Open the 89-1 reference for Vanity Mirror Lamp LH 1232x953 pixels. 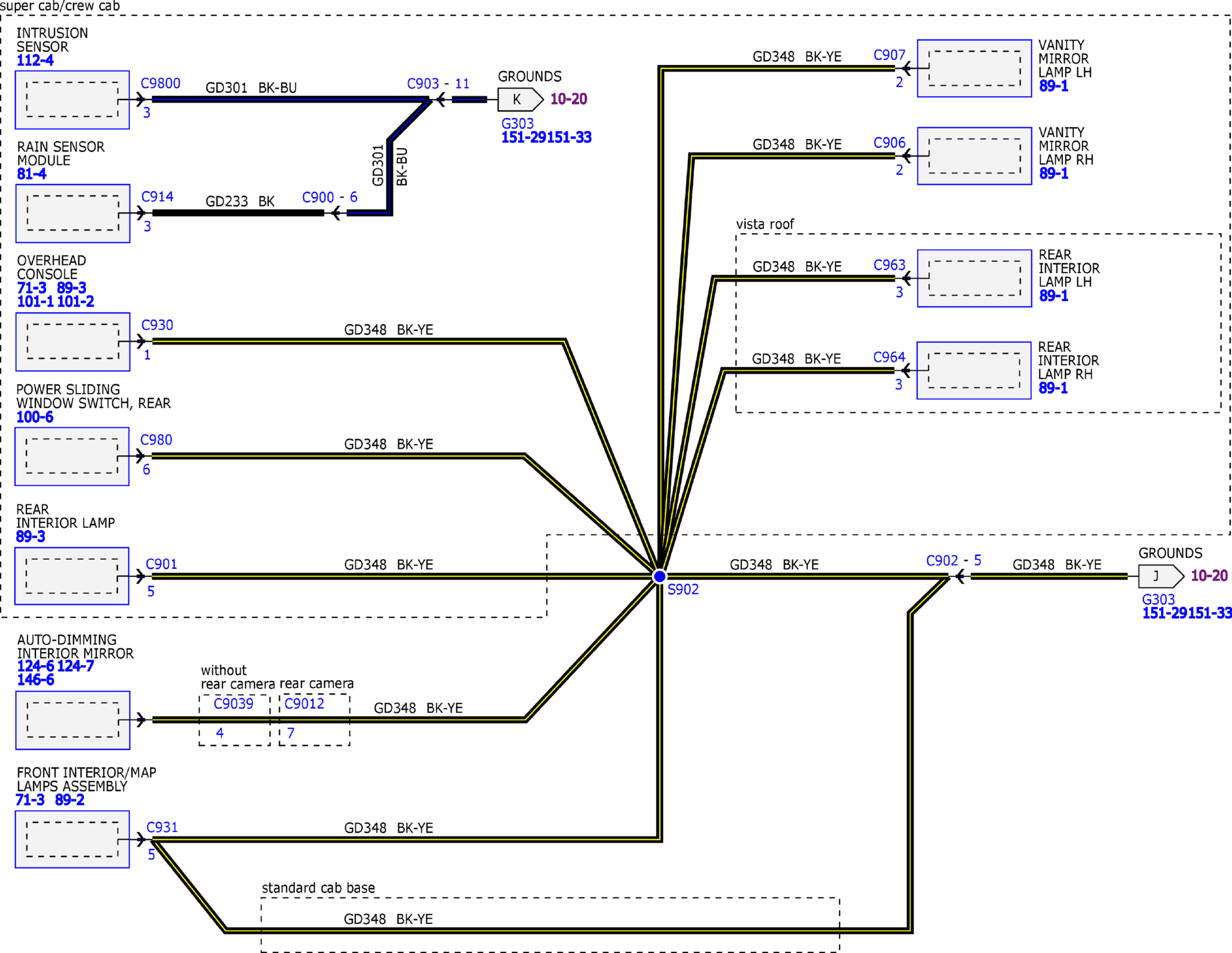click(x=1053, y=86)
